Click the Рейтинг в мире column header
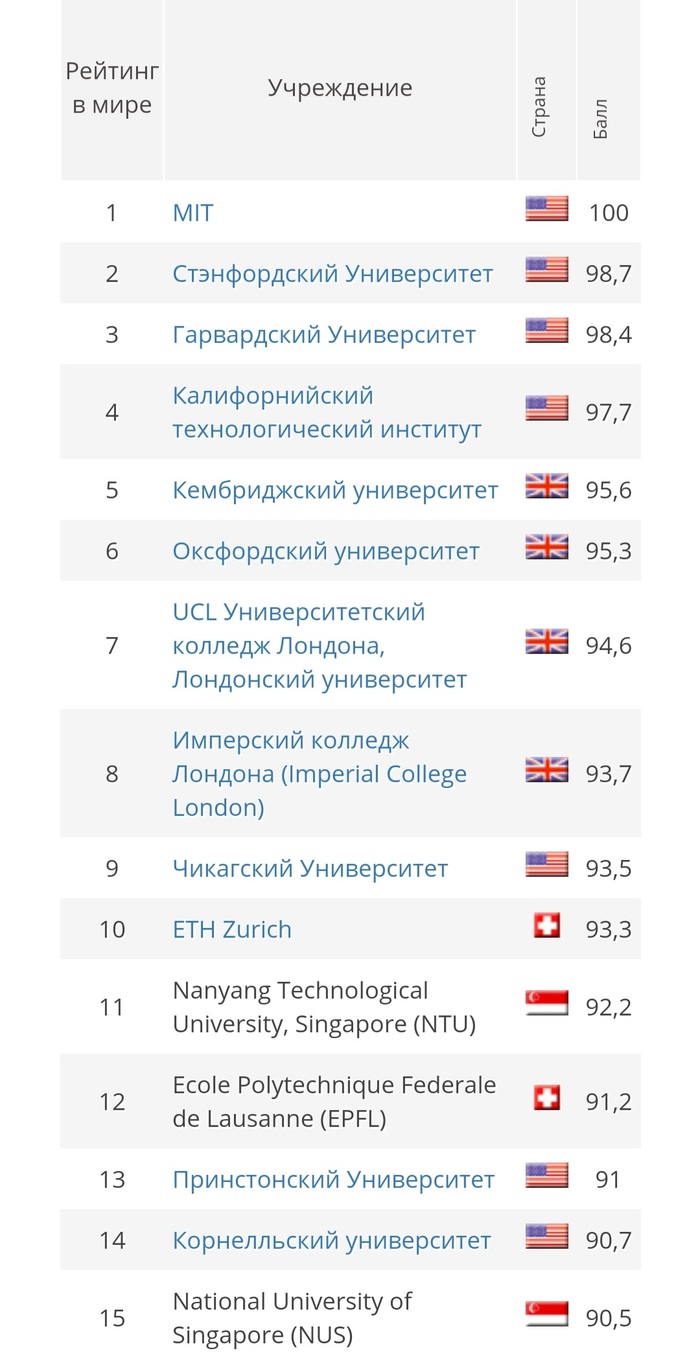This screenshot has width=700, height=1355. pyautogui.click(x=112, y=88)
